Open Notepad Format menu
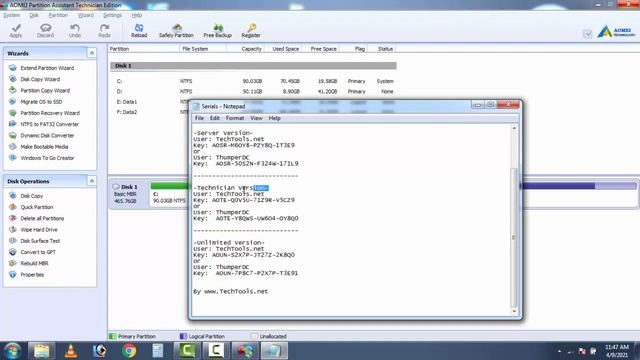This screenshot has width=640, height=360. coord(235,118)
